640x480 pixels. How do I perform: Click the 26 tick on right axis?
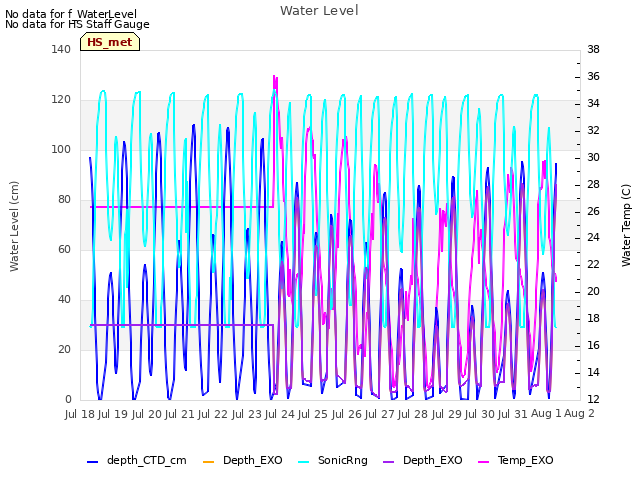point(593,211)
